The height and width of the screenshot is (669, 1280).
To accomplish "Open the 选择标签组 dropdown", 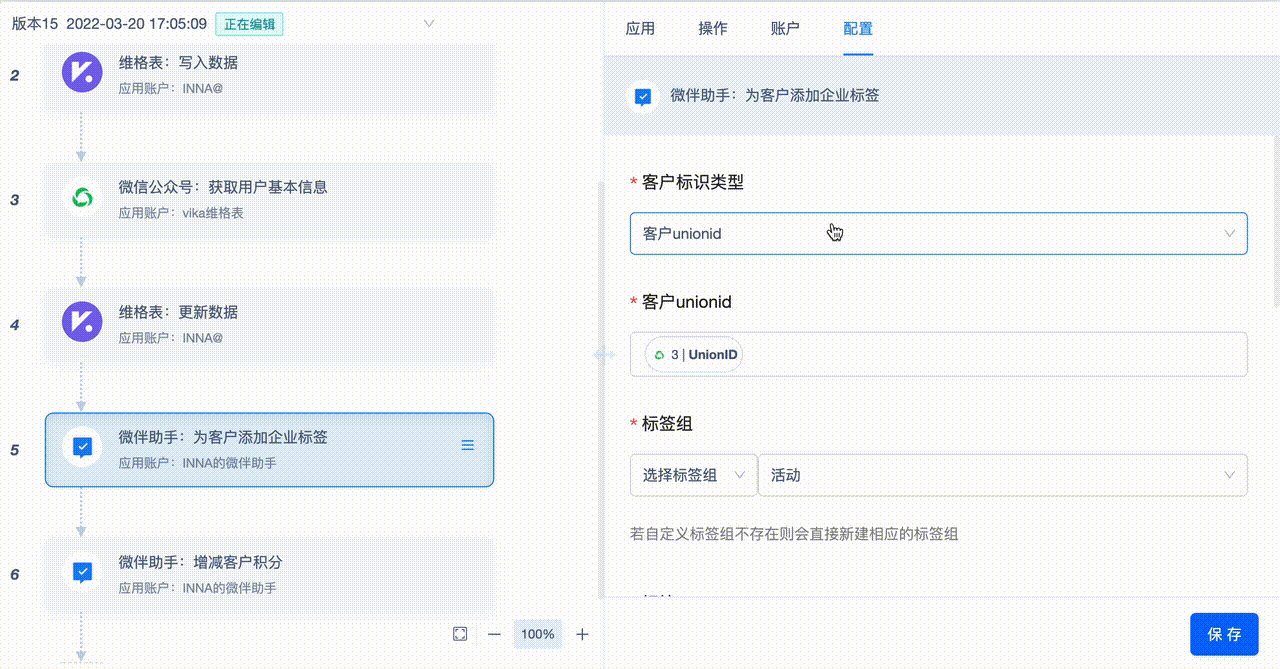I will coord(693,475).
